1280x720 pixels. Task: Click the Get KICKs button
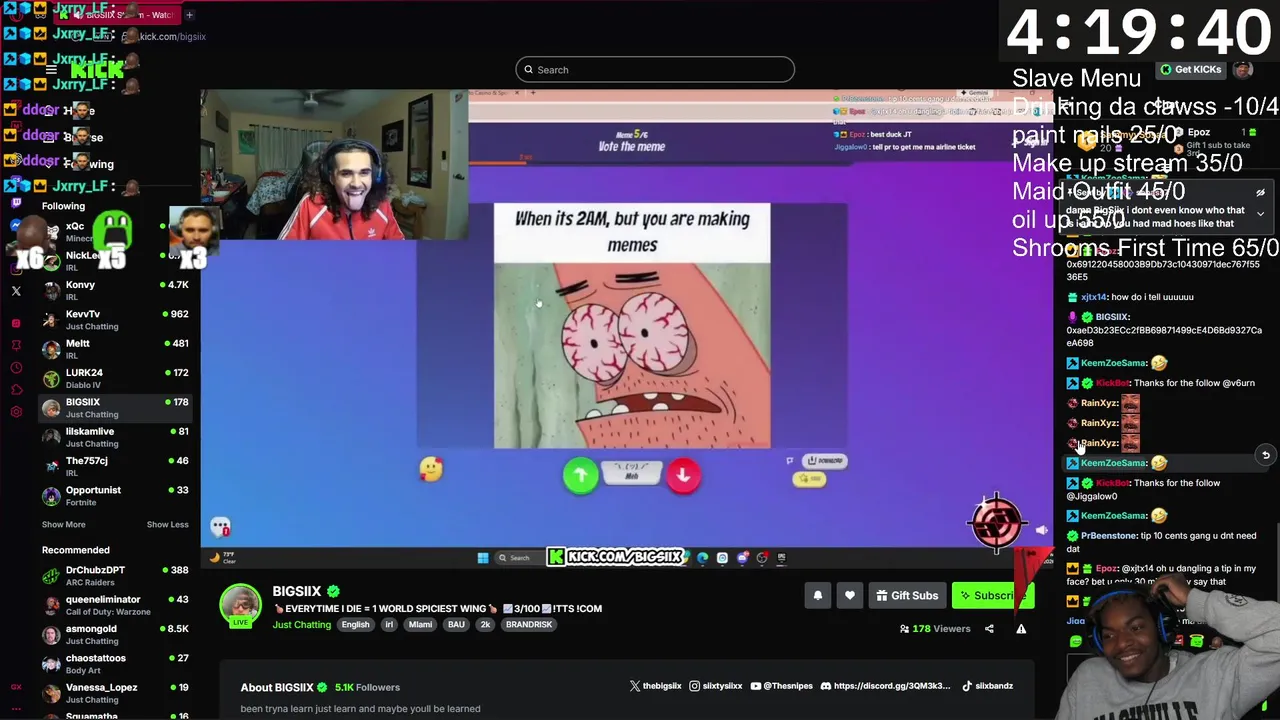pyautogui.click(x=1190, y=70)
